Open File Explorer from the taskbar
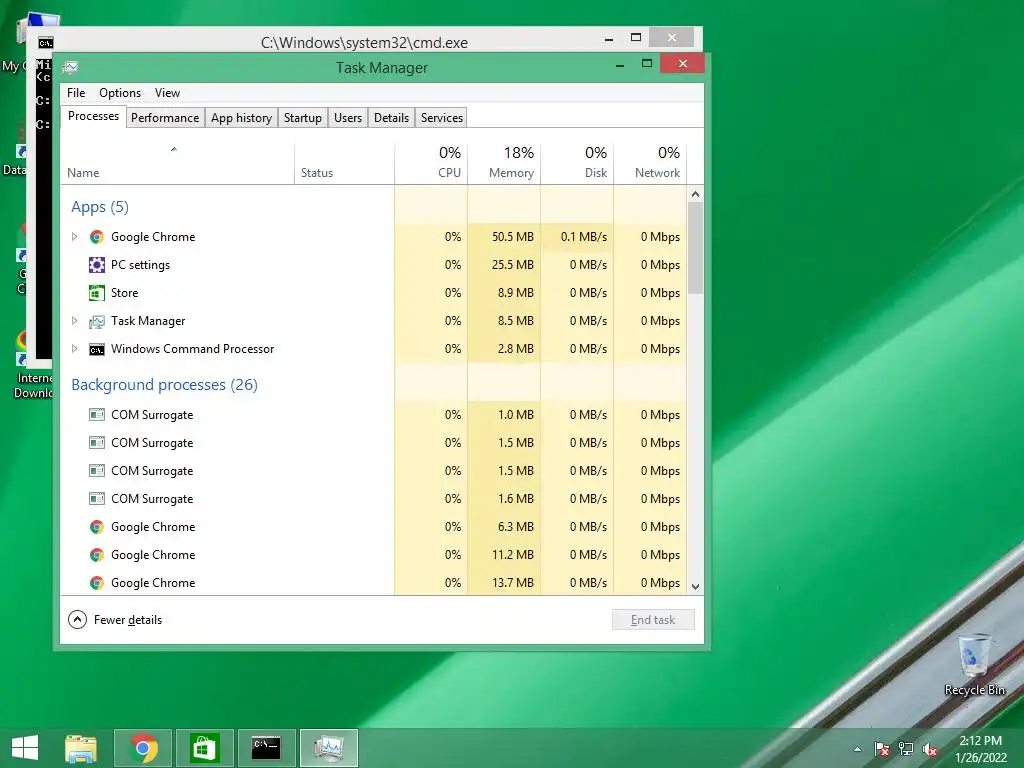 (81, 748)
